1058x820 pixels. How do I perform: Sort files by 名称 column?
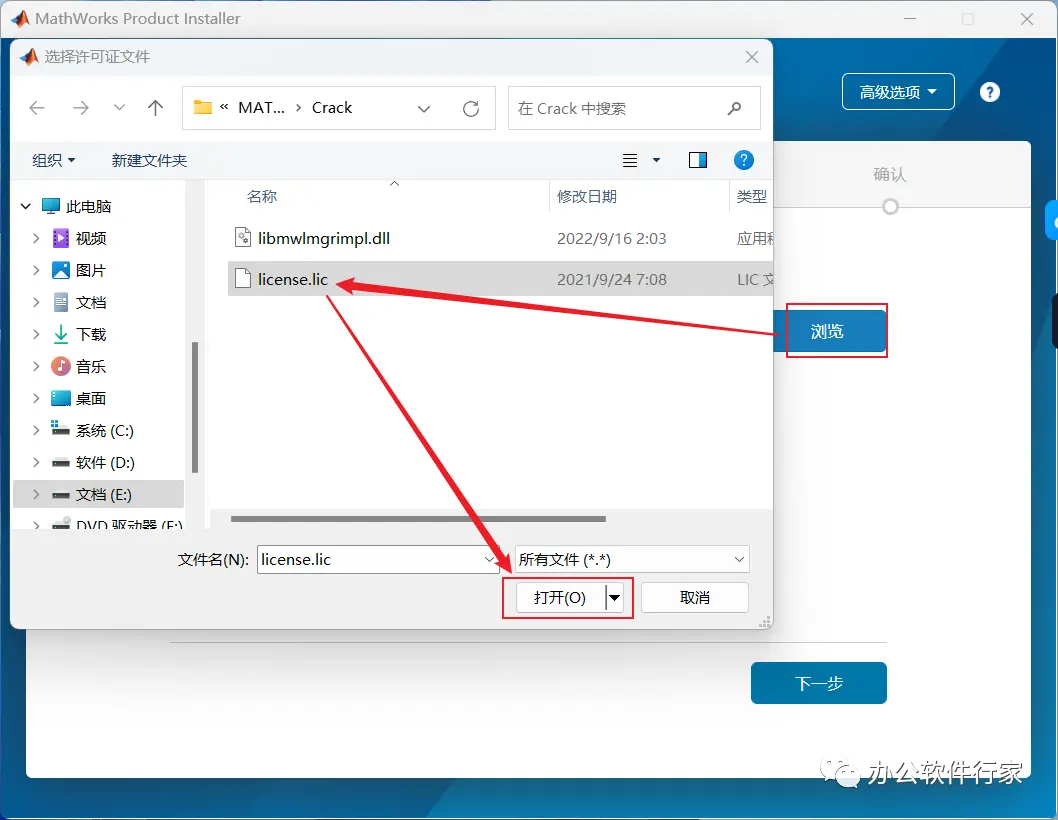(x=262, y=196)
